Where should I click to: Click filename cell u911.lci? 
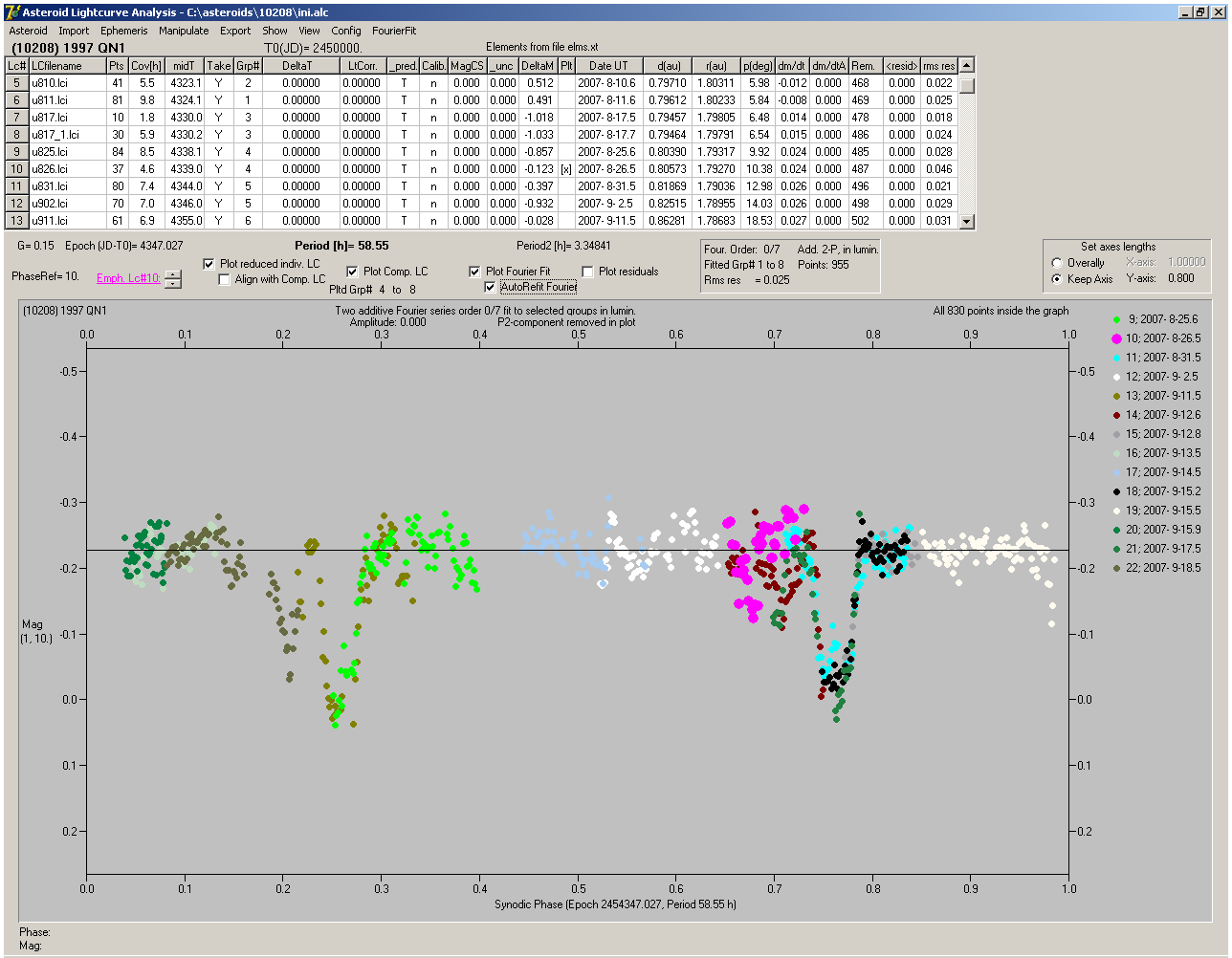click(x=67, y=221)
